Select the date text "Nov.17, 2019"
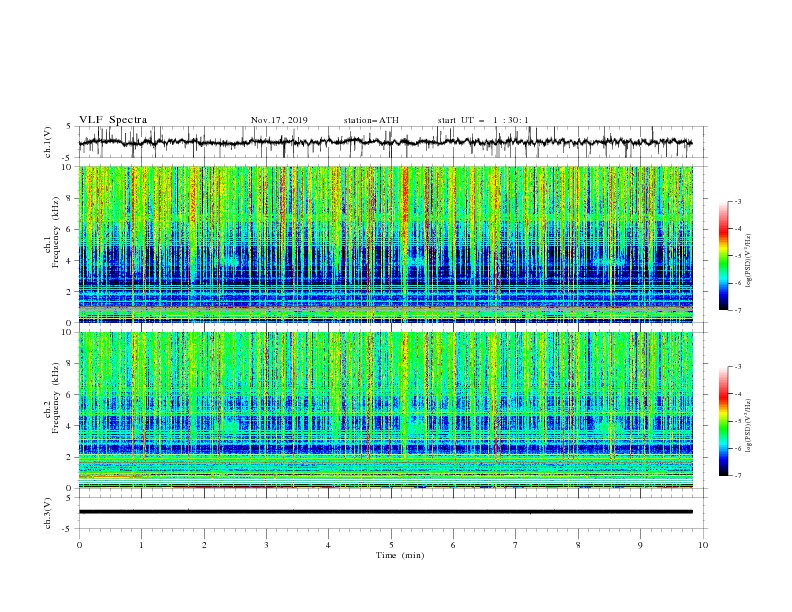Image resolution: width=792 pixels, height=612 pixels. [x=279, y=120]
